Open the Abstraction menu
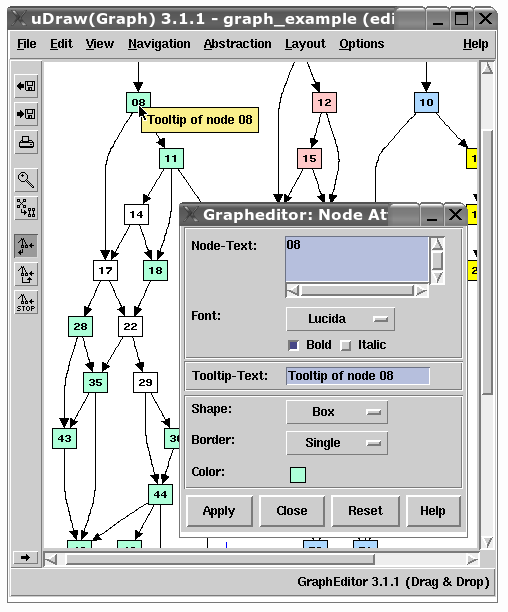508x612 pixels. (237, 44)
